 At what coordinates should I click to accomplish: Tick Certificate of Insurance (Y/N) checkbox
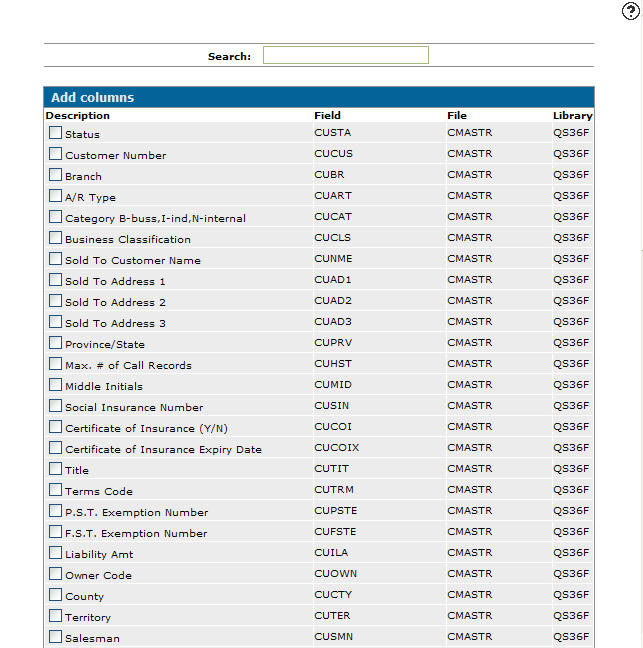point(55,426)
